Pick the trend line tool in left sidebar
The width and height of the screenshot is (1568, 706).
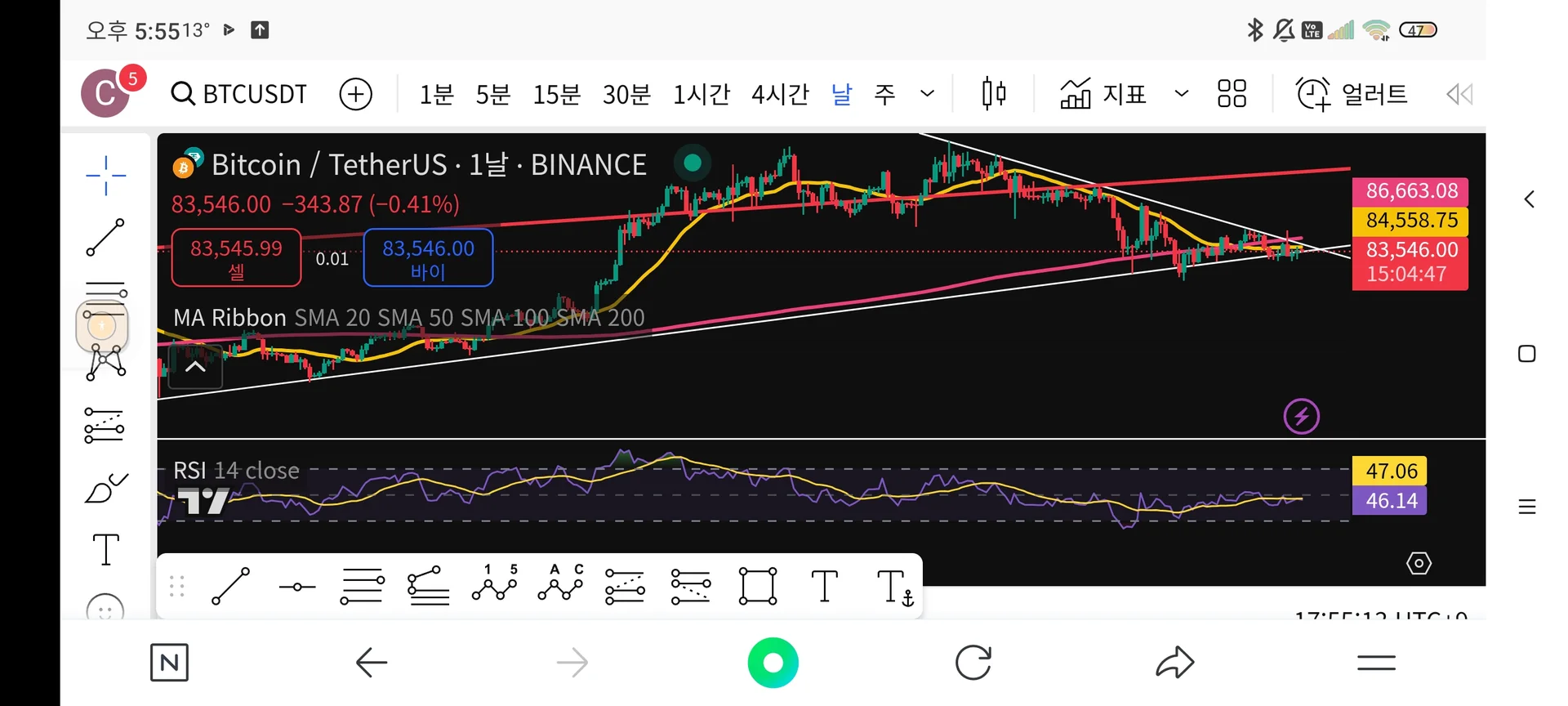[105, 237]
